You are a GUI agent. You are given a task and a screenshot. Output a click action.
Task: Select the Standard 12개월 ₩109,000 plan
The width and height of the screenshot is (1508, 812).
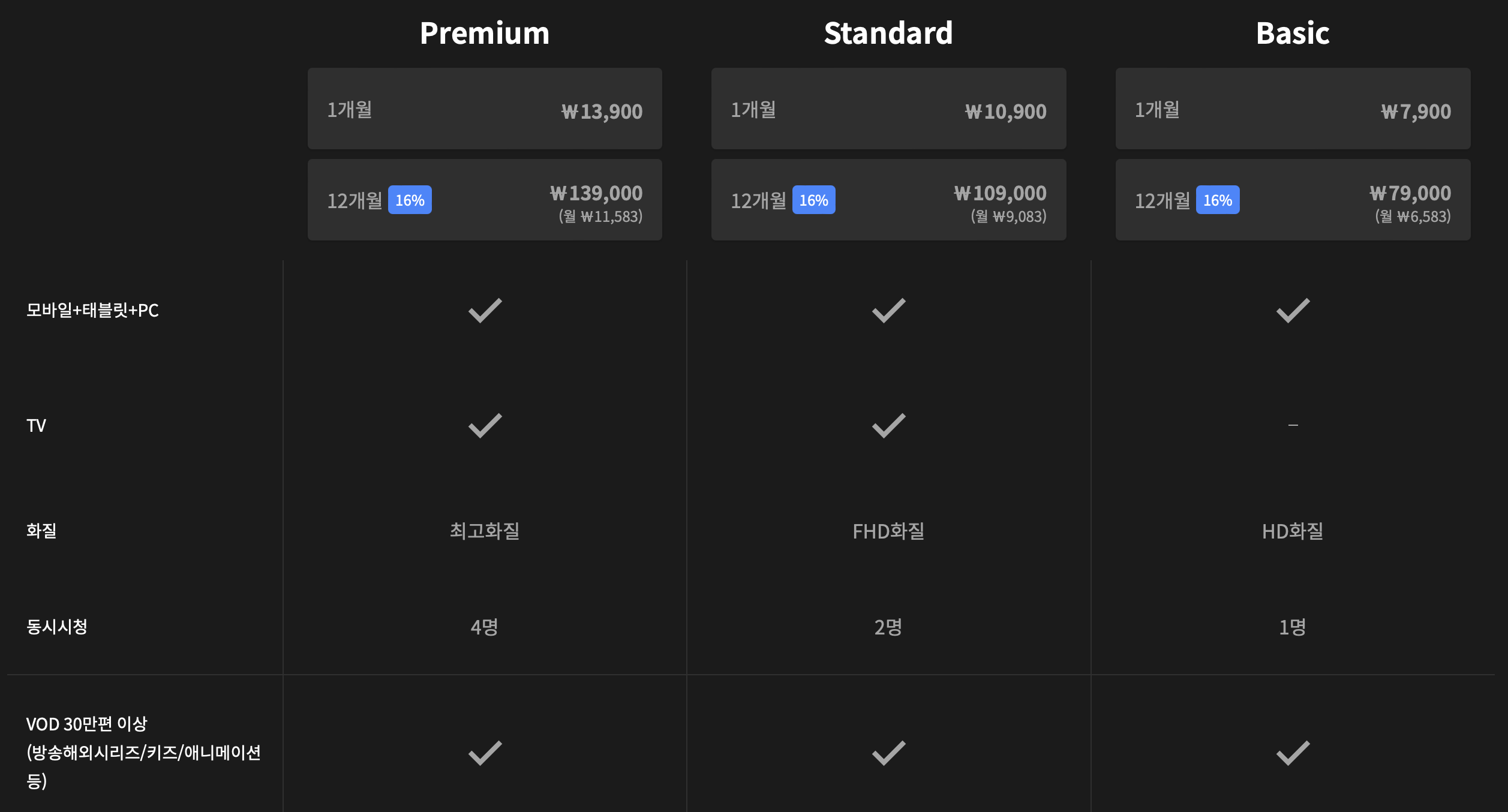point(887,200)
